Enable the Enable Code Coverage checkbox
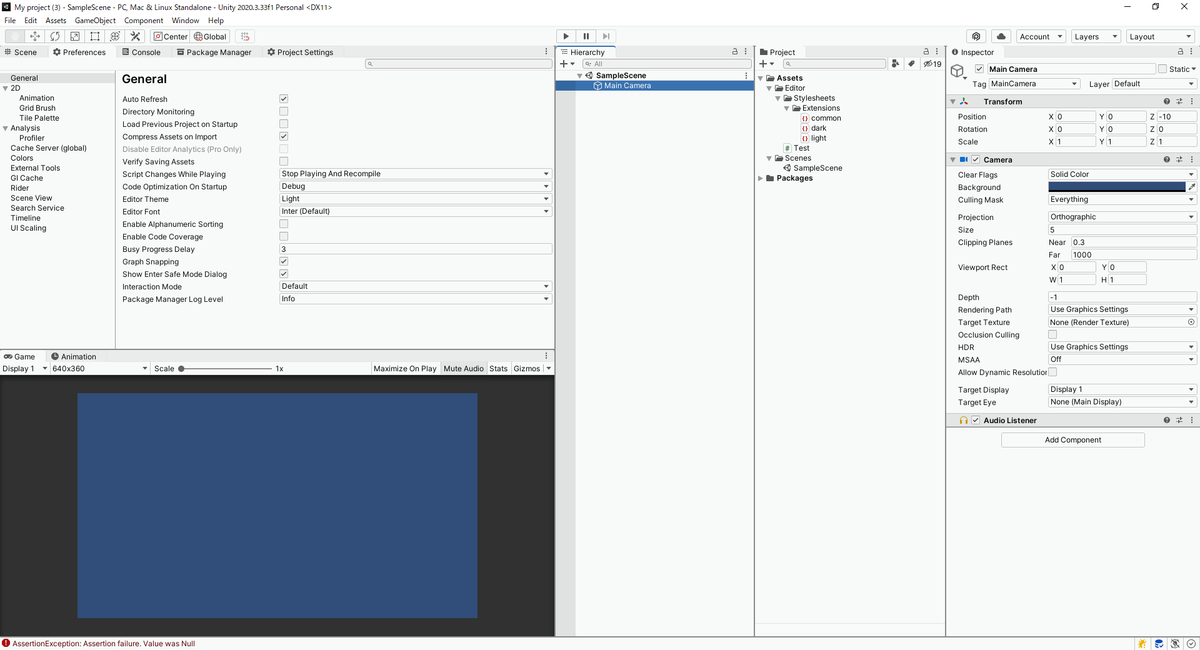 (x=283, y=236)
